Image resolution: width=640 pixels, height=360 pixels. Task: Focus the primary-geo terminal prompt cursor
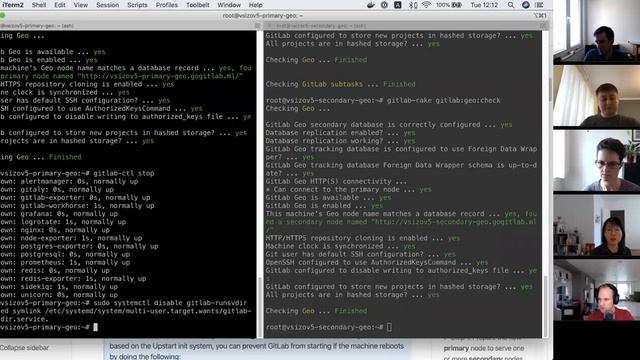tap(96, 327)
